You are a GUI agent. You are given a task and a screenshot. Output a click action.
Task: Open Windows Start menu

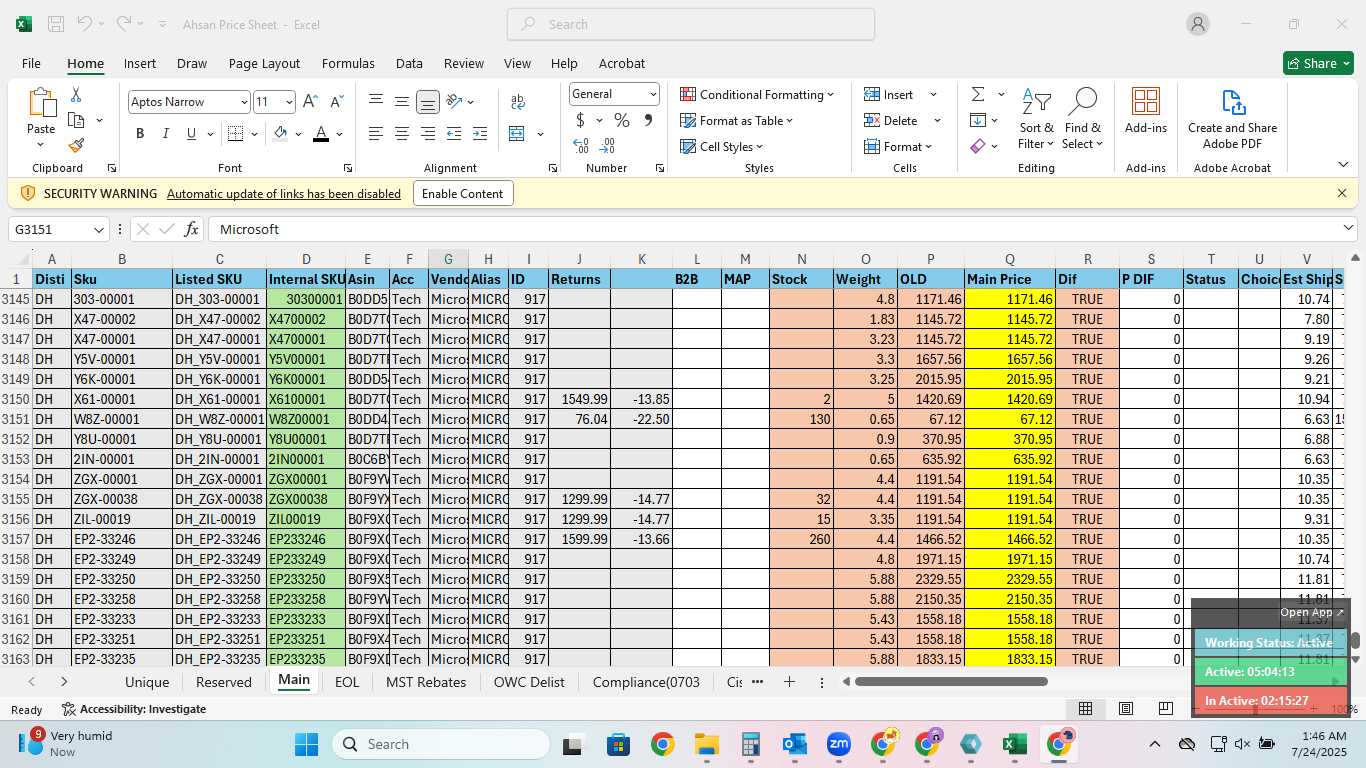tap(306, 744)
